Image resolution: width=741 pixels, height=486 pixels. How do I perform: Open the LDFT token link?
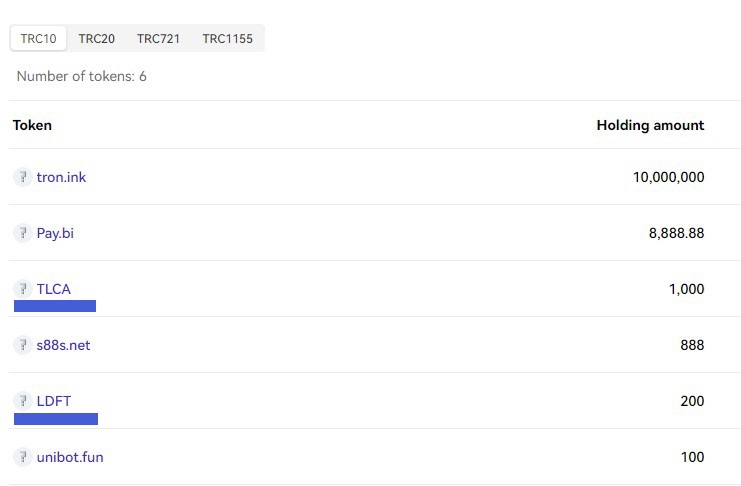click(54, 401)
